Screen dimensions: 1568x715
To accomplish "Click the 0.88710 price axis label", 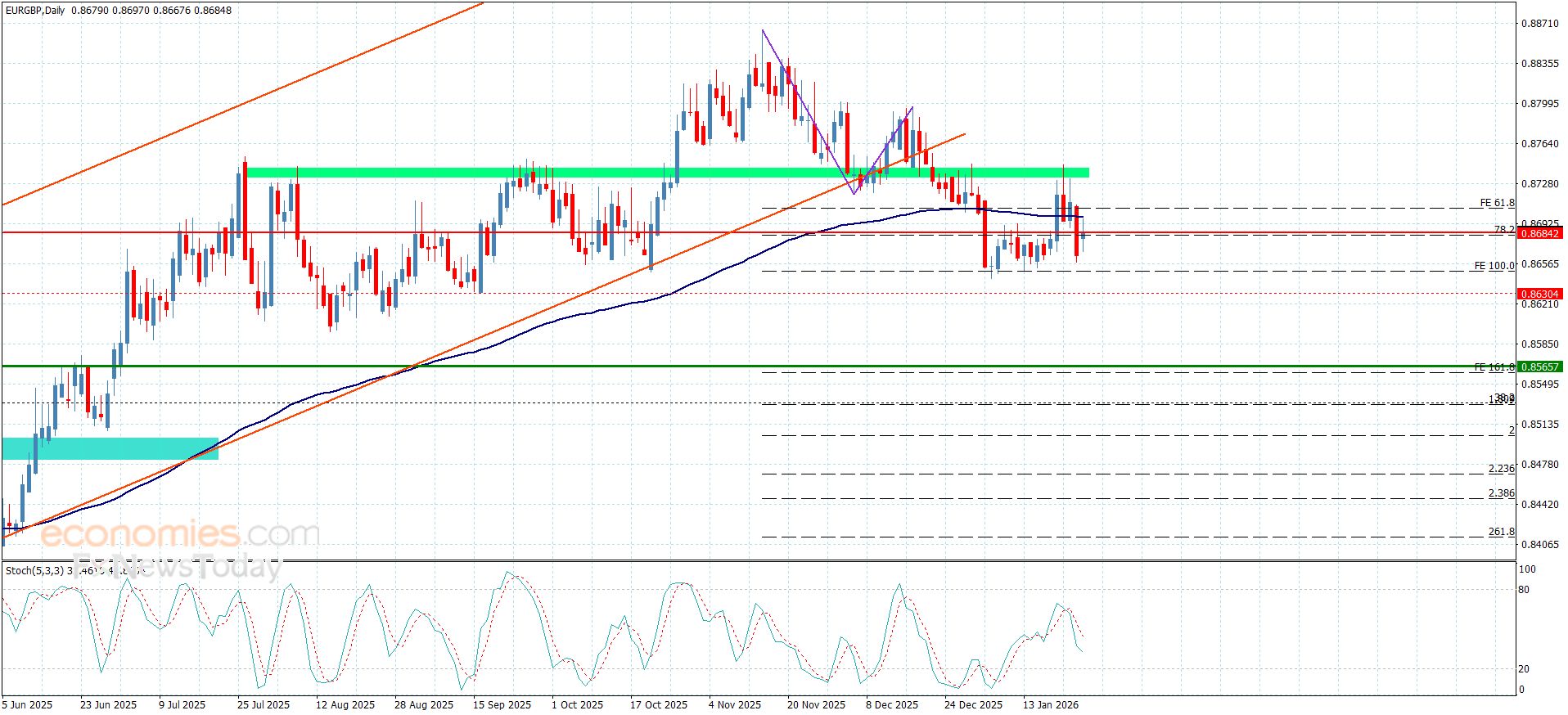I will pyautogui.click(x=1539, y=24).
